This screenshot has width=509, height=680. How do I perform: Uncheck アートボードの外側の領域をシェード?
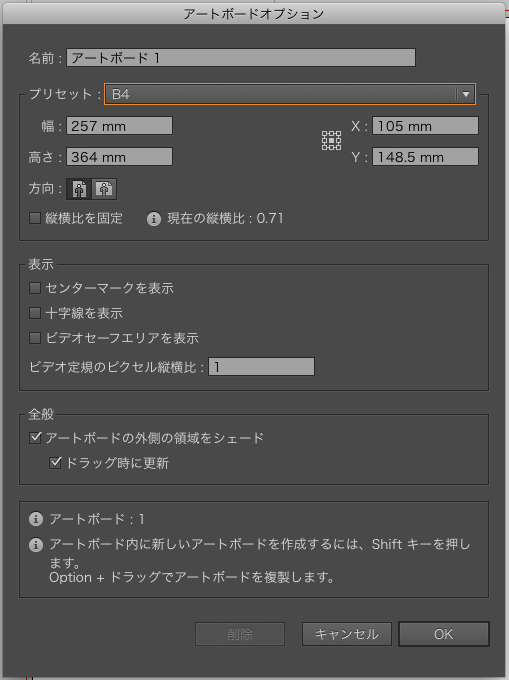pyautogui.click(x=35, y=438)
